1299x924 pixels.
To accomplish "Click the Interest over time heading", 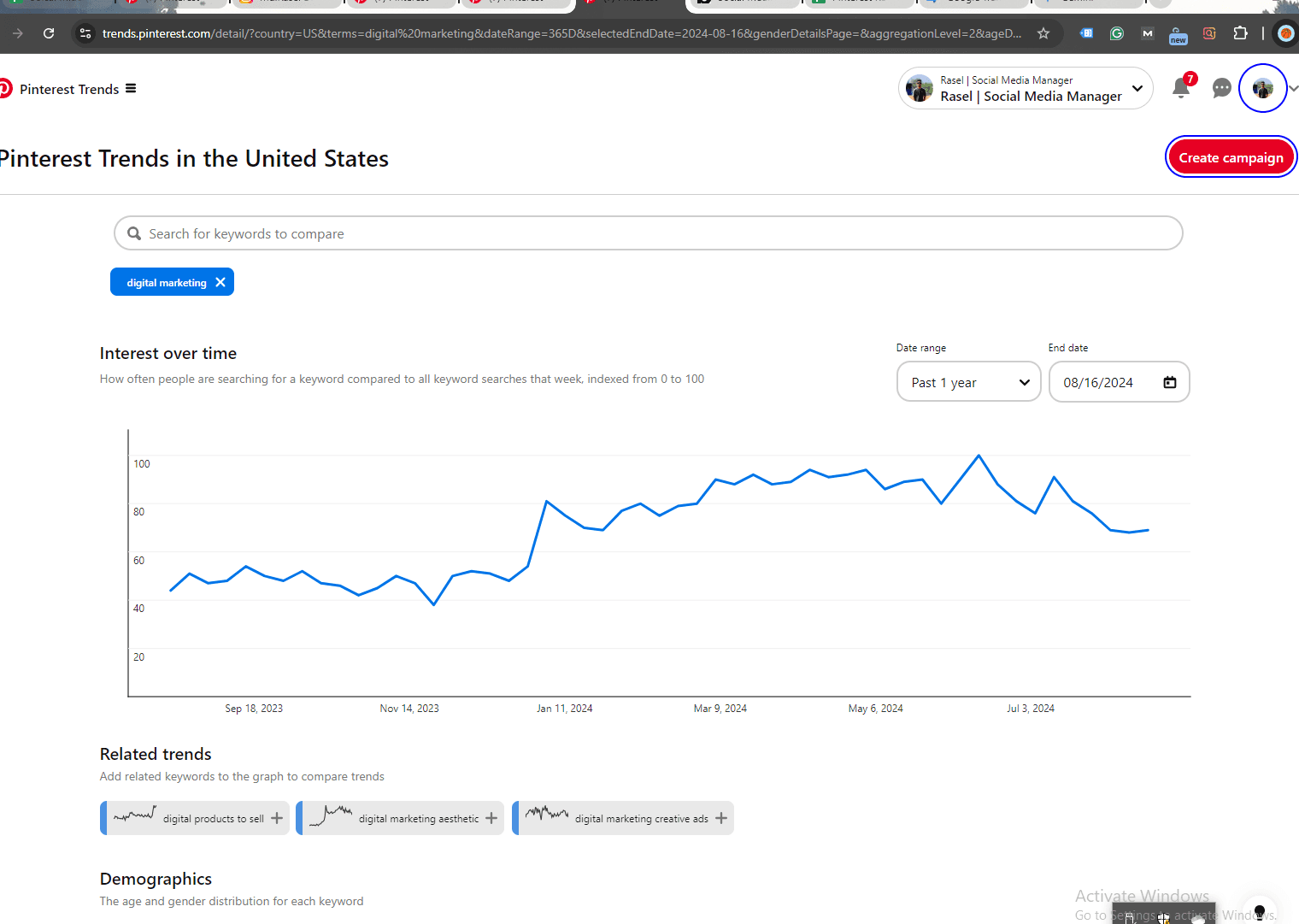I will click(x=168, y=353).
